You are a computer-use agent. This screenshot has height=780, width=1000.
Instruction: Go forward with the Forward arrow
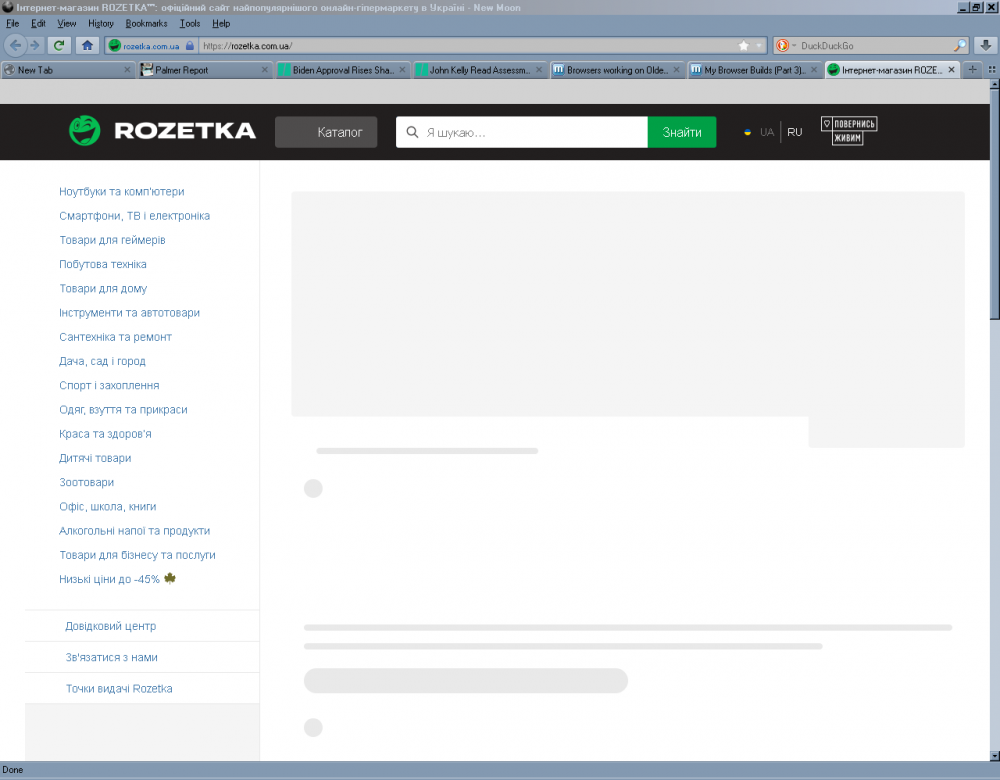tap(36, 45)
